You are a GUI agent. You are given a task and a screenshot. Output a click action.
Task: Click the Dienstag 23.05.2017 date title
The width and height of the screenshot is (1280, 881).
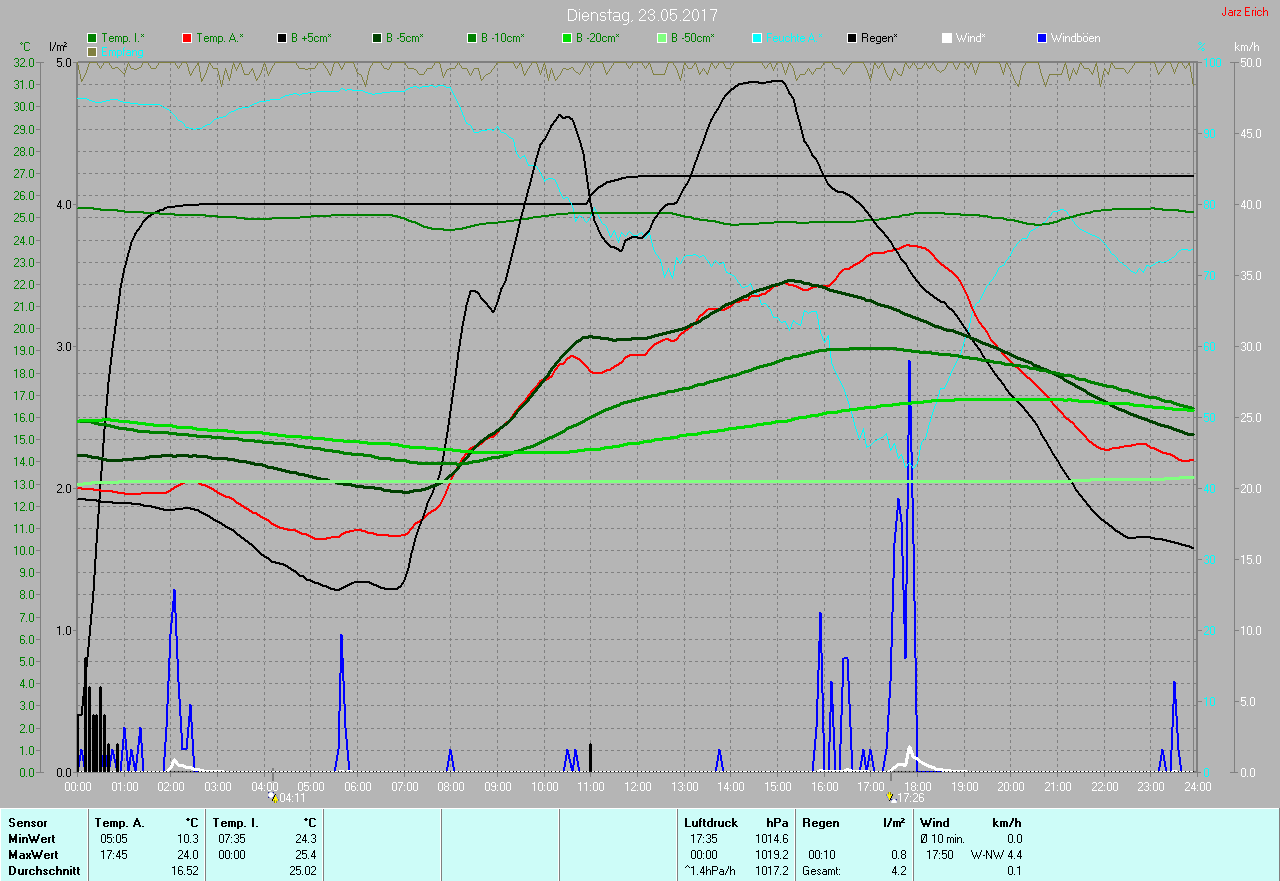pyautogui.click(x=641, y=15)
